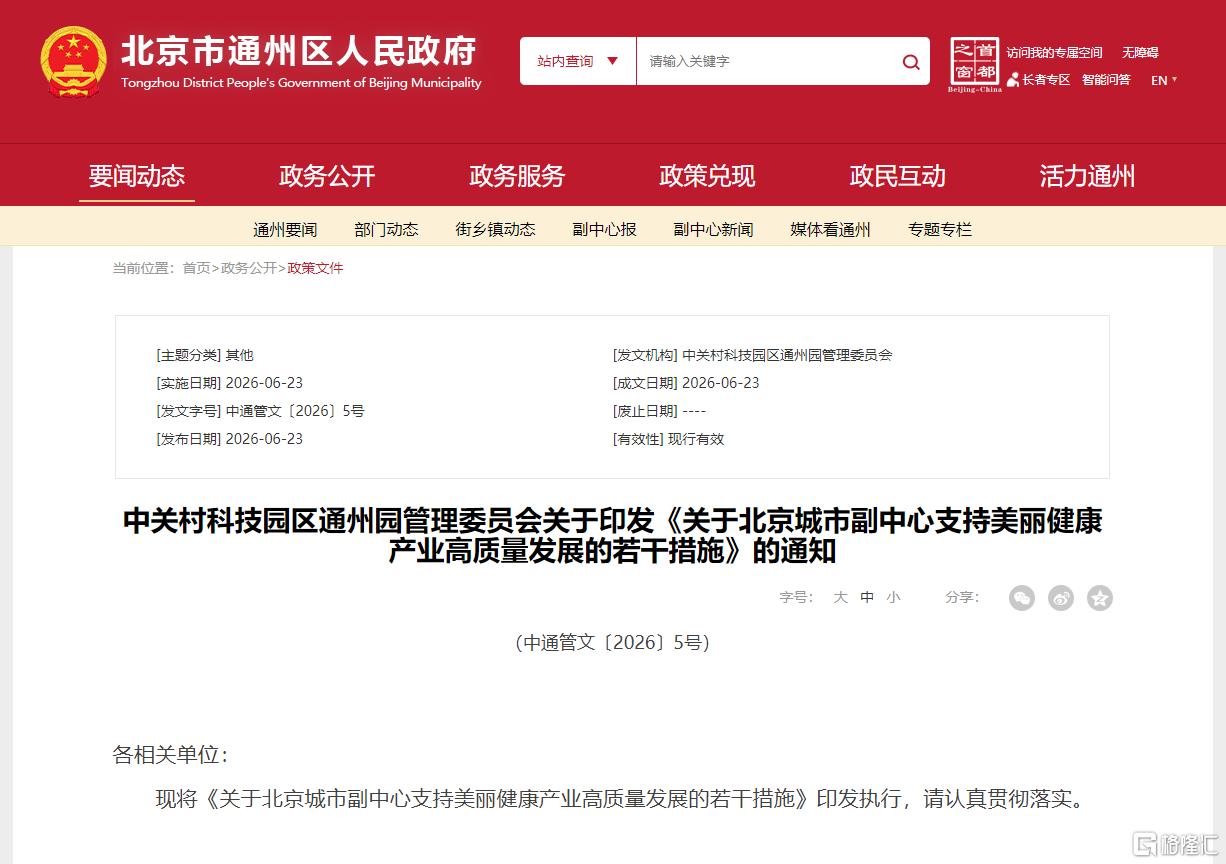Viewport: 1226px width, 864px height.
Task: Click the favorites star share icon
Action: pyautogui.click(x=1100, y=598)
